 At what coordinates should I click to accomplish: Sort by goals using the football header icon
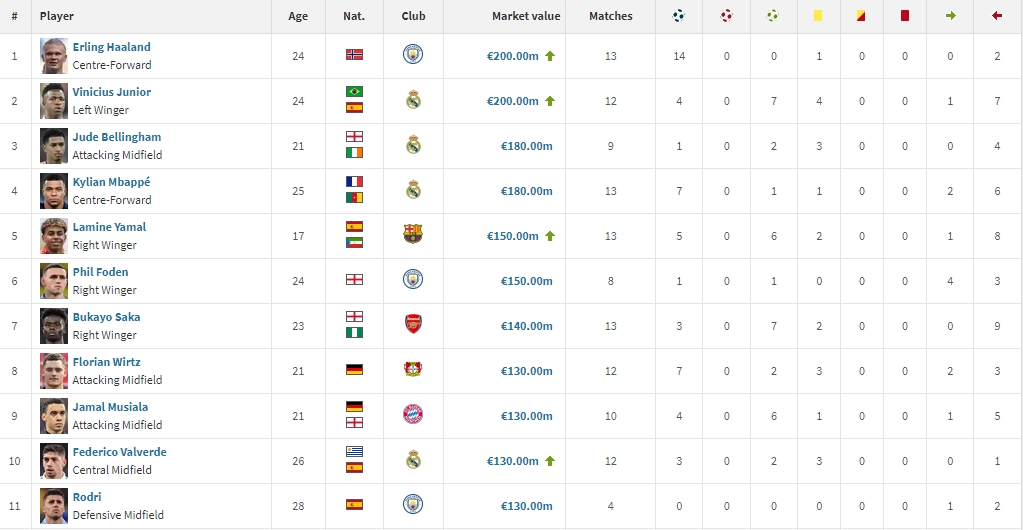point(679,16)
